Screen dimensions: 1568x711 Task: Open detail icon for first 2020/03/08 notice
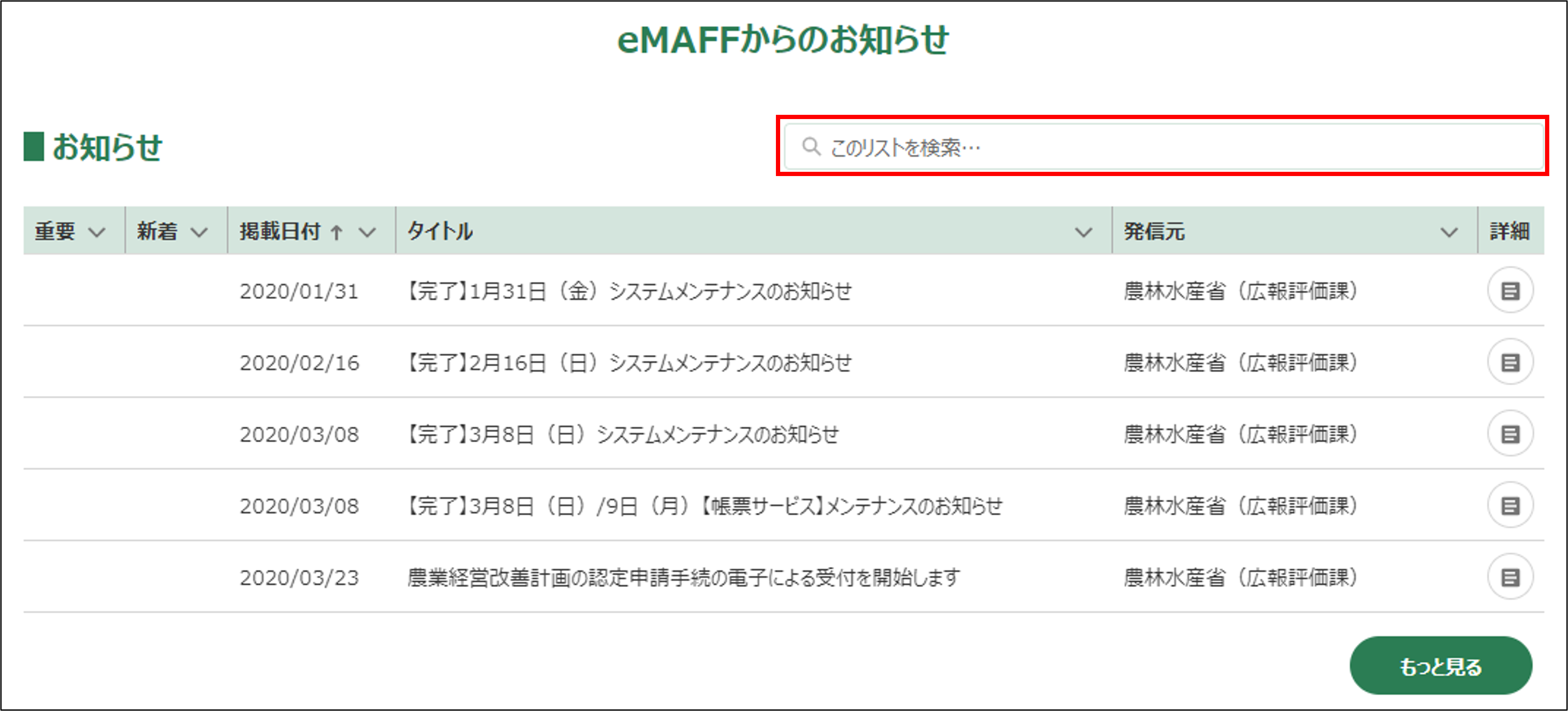pyautogui.click(x=1510, y=434)
